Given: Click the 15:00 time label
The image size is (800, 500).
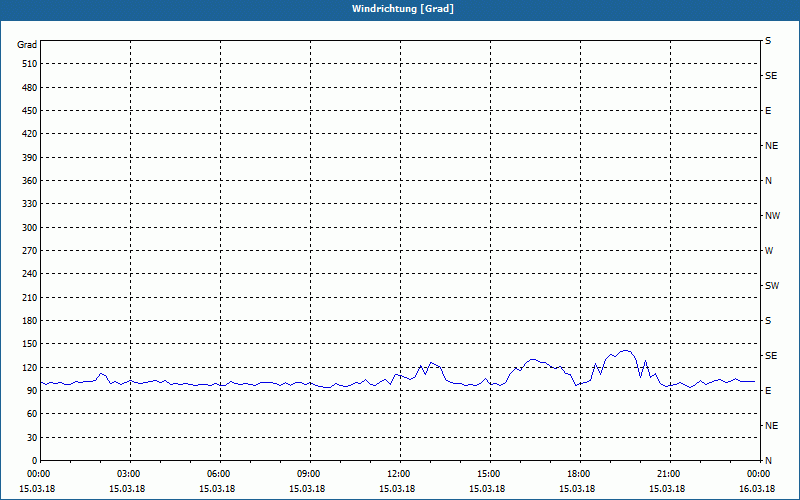Looking at the screenshot, I should [x=490, y=474].
